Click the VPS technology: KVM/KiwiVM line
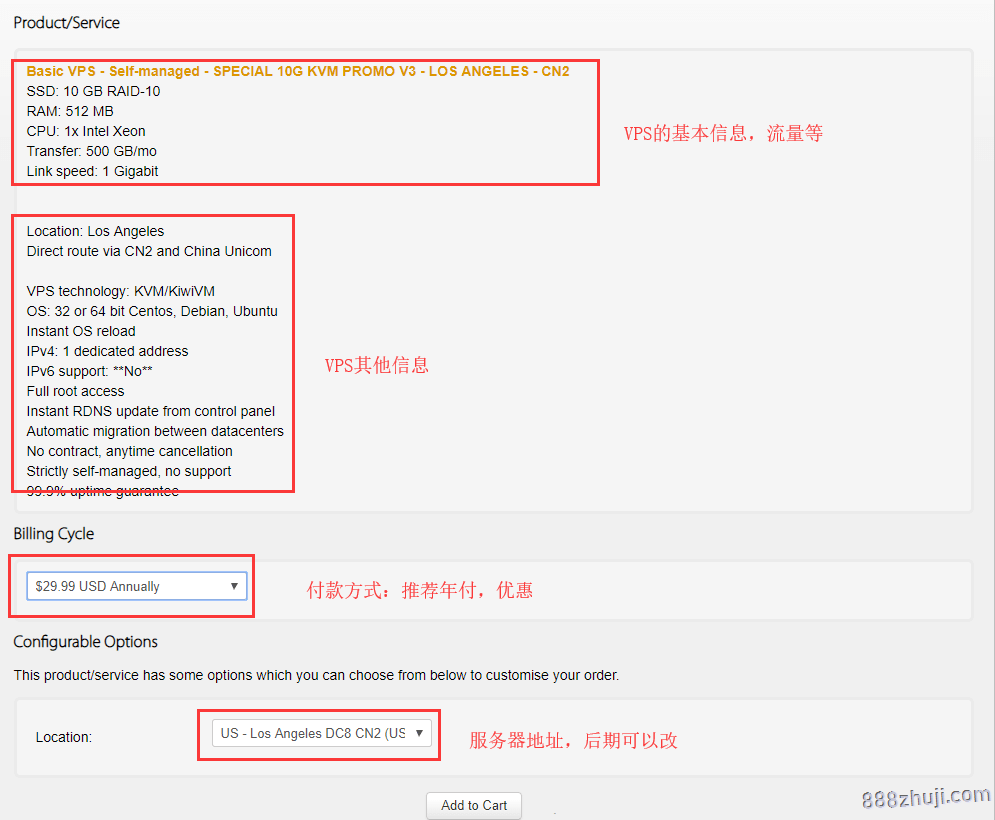Screen dimensions: 995x820 pyautogui.click(x=121, y=291)
